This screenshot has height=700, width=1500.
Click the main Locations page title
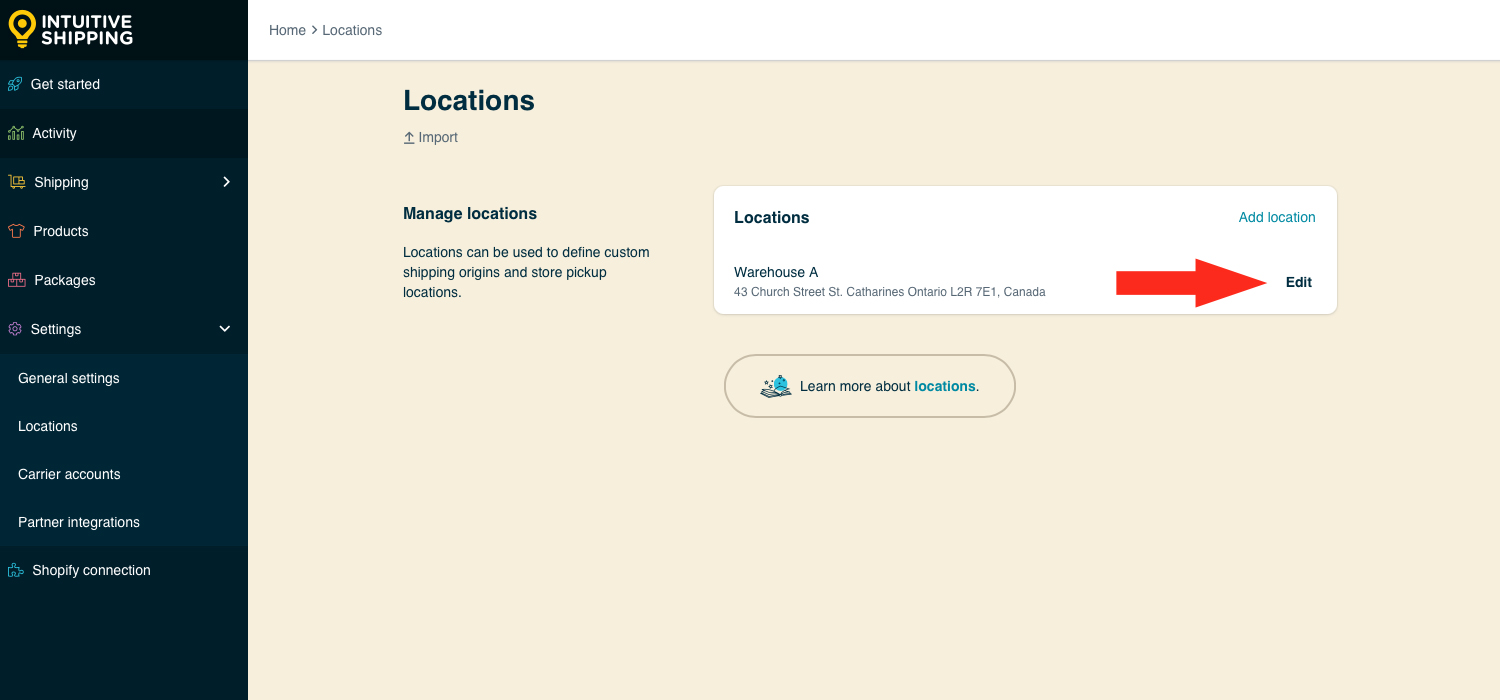click(469, 100)
